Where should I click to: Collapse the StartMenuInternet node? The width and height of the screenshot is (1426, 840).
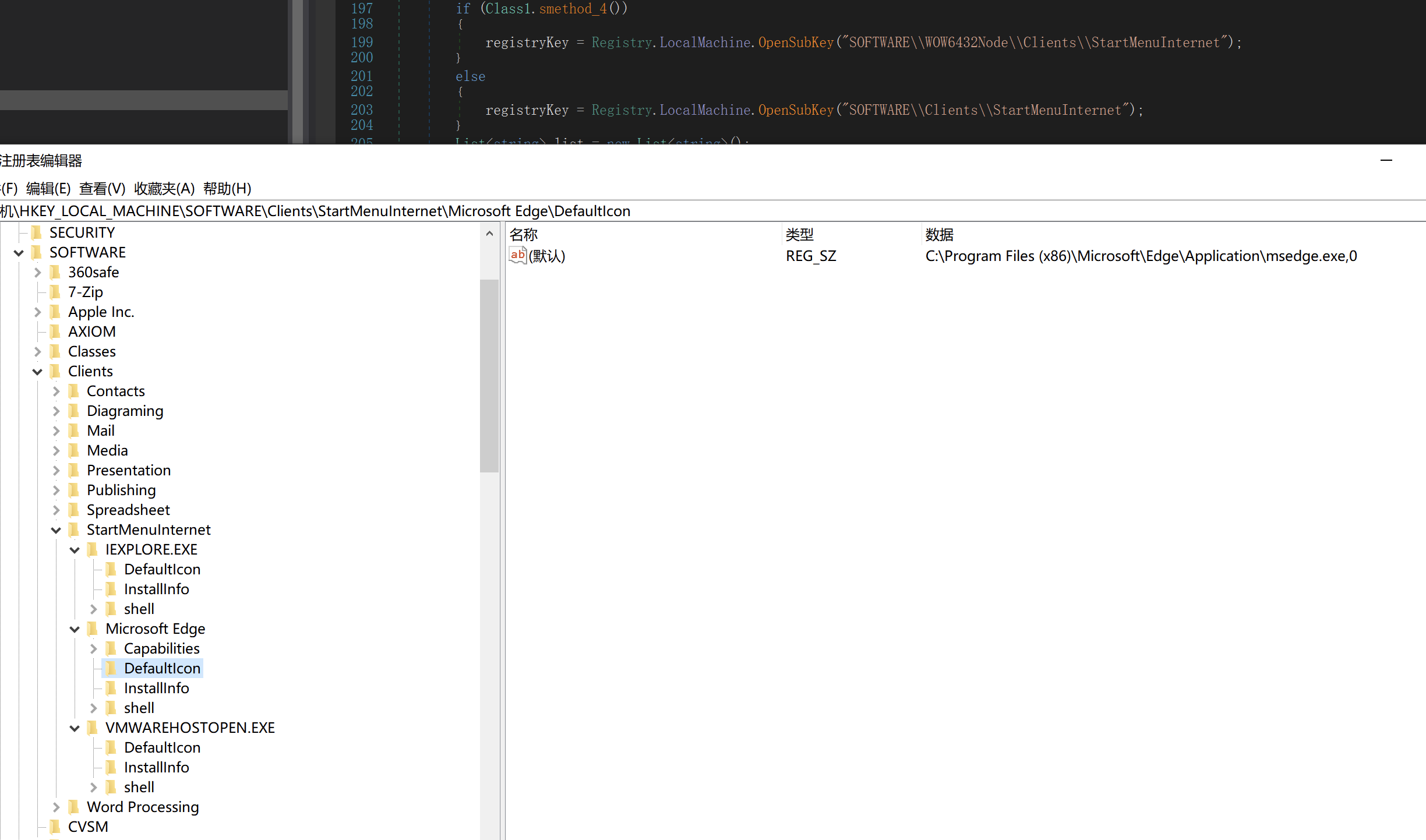(x=56, y=530)
